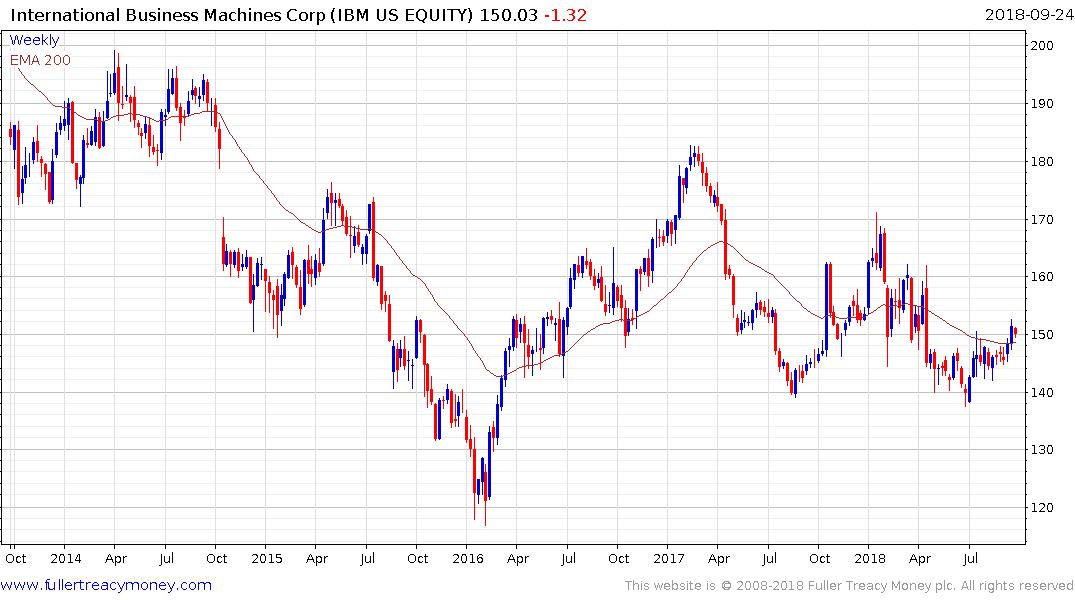Click the '140' price axis label
The image size is (1075, 600).
[x=1041, y=393]
